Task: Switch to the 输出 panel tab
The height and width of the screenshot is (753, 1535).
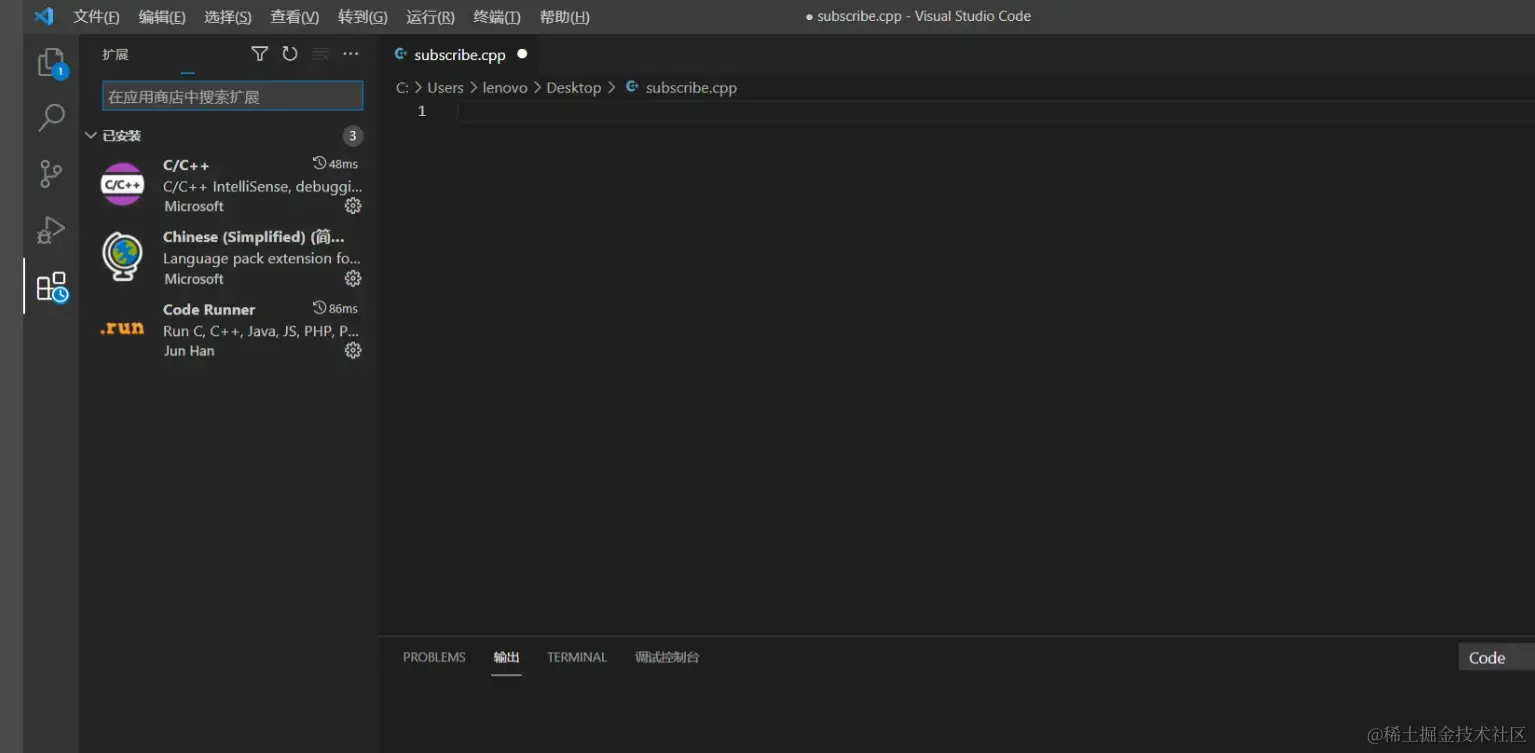Action: 506,657
